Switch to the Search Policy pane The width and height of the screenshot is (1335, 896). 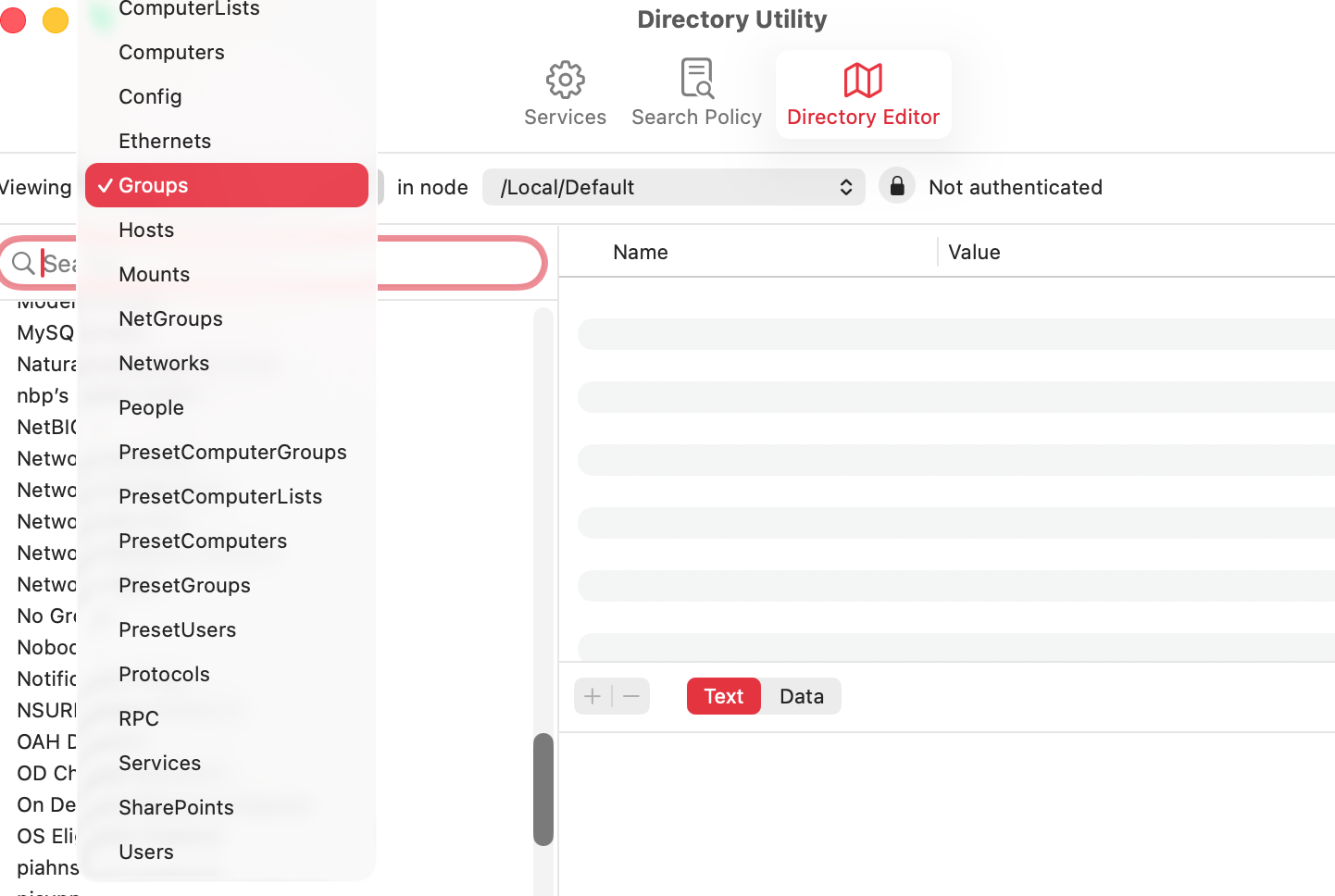pyautogui.click(x=696, y=91)
